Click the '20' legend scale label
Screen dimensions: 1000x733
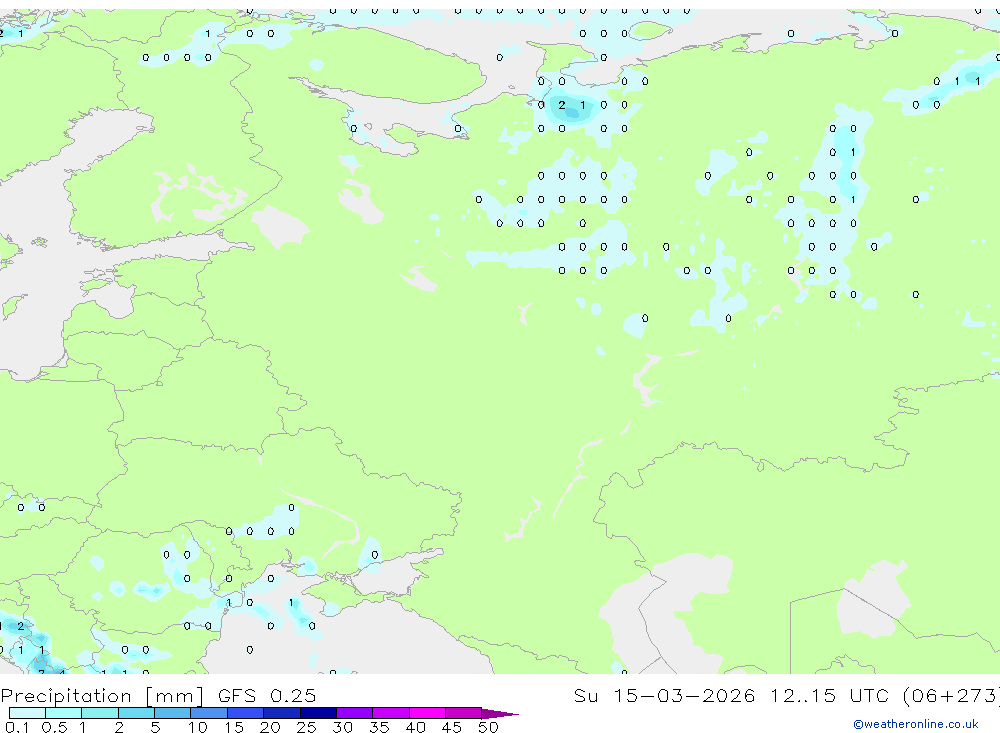pyautogui.click(x=270, y=727)
